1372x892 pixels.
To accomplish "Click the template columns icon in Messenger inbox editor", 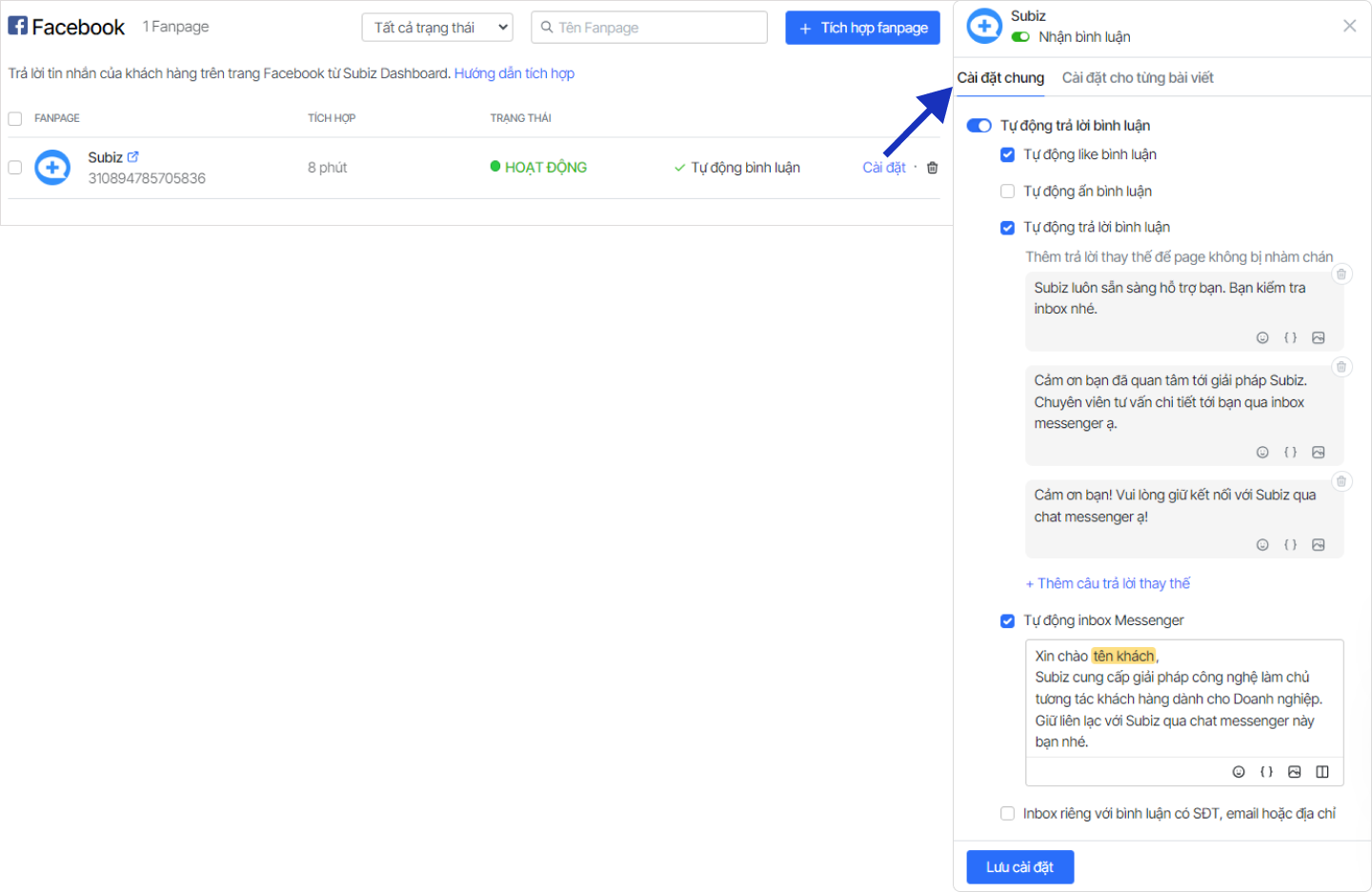I will click(x=1322, y=772).
